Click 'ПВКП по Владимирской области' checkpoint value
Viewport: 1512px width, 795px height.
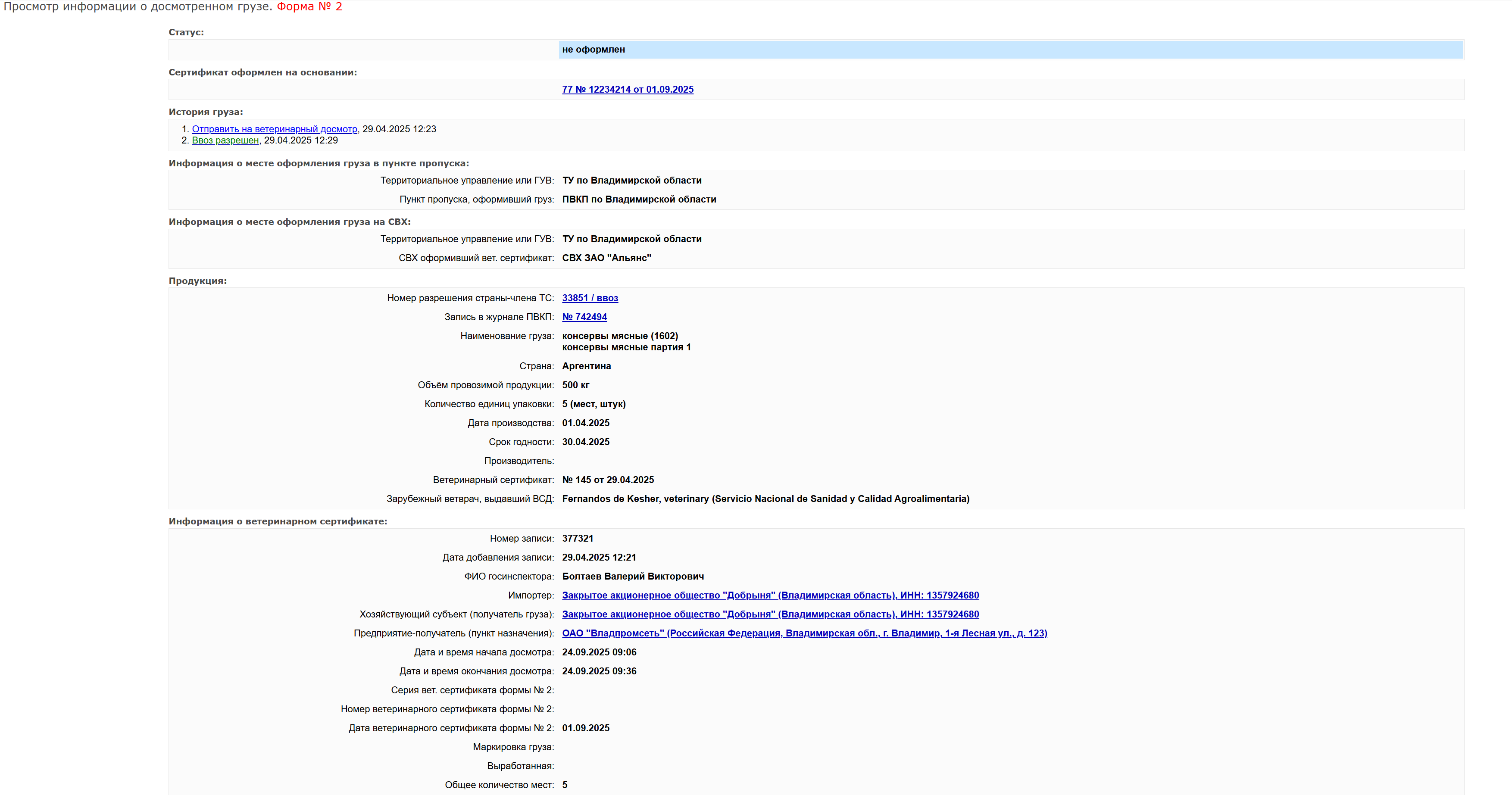pos(639,200)
